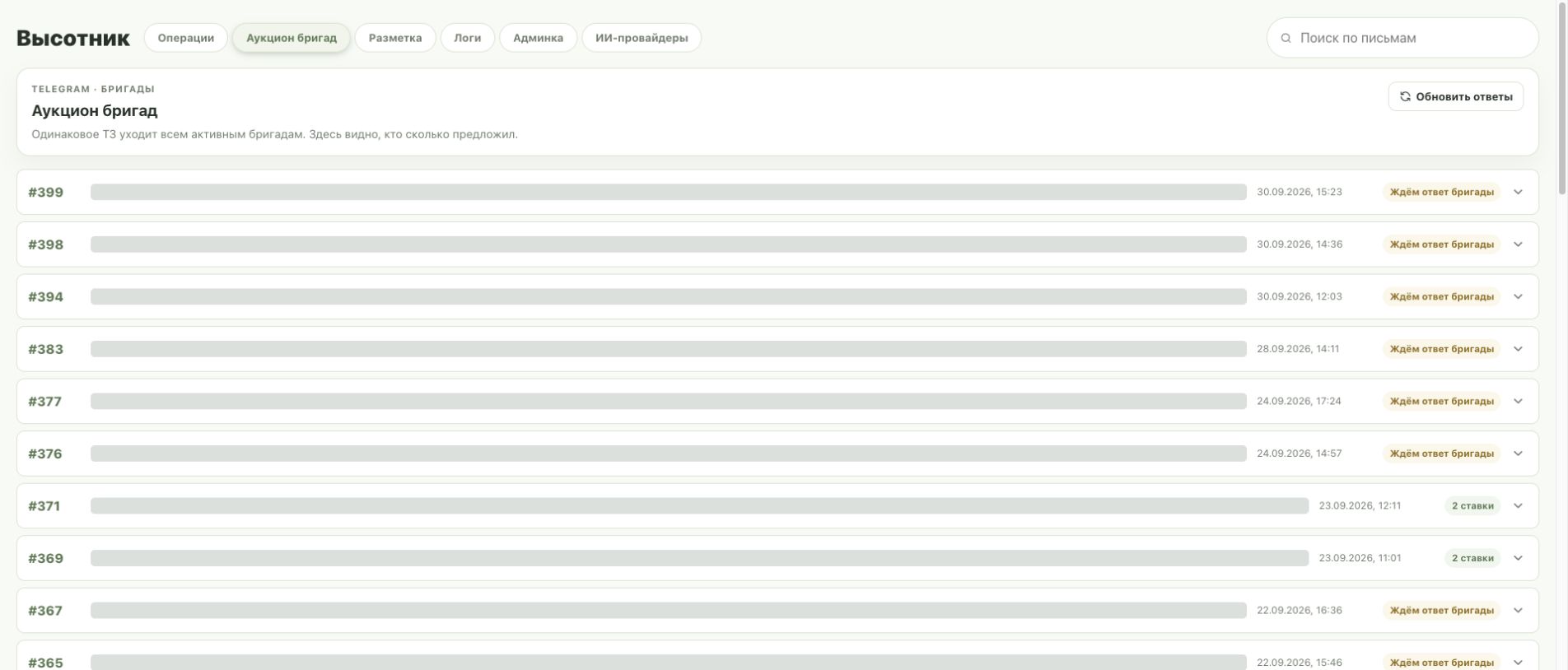Click the 2 ставки badge on row #369
Image resolution: width=1568 pixels, height=670 pixels.
(1472, 558)
